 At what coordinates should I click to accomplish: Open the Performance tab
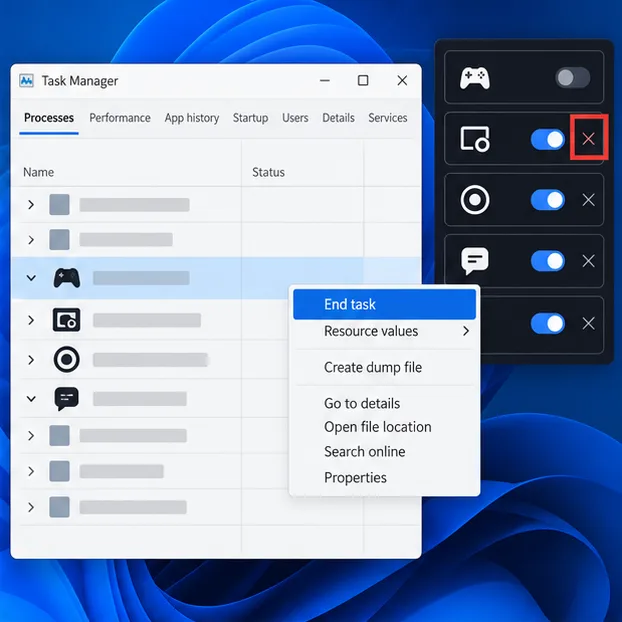[x=120, y=118]
